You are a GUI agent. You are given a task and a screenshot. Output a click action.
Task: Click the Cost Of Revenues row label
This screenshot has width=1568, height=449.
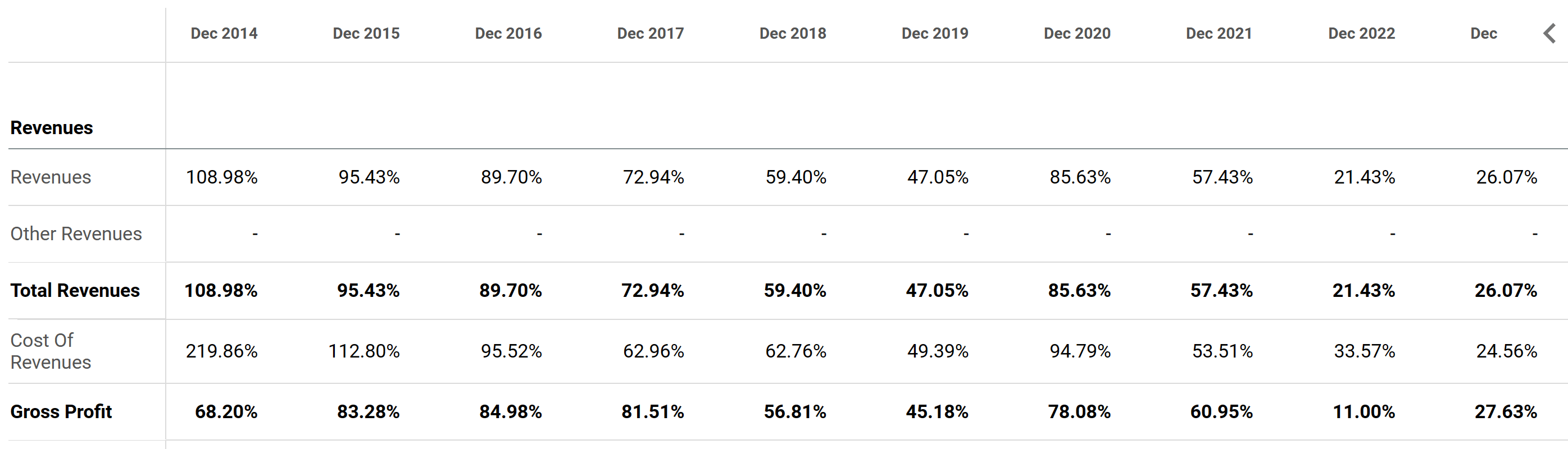pyautogui.click(x=51, y=351)
